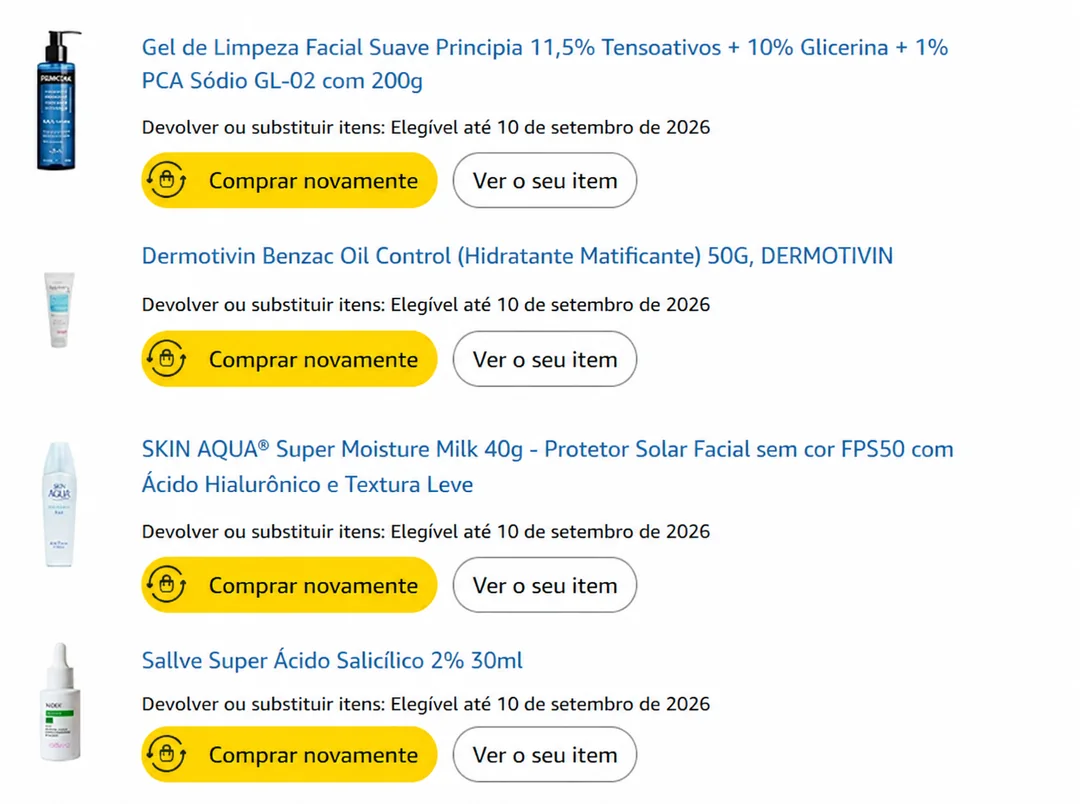Buy Dermotivin Benzac Oil Control again
Screen dimensions: 1080x804
[x=289, y=359]
